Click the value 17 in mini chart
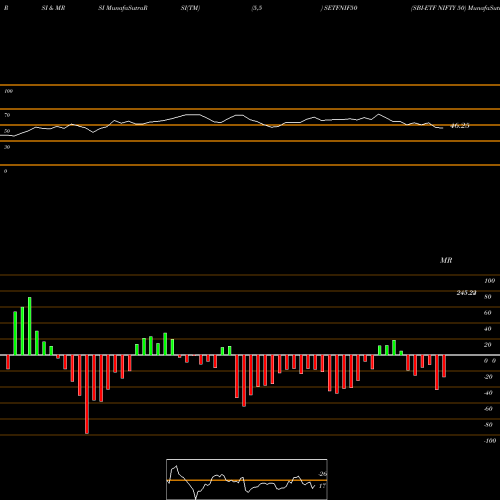 [x=322, y=486]
